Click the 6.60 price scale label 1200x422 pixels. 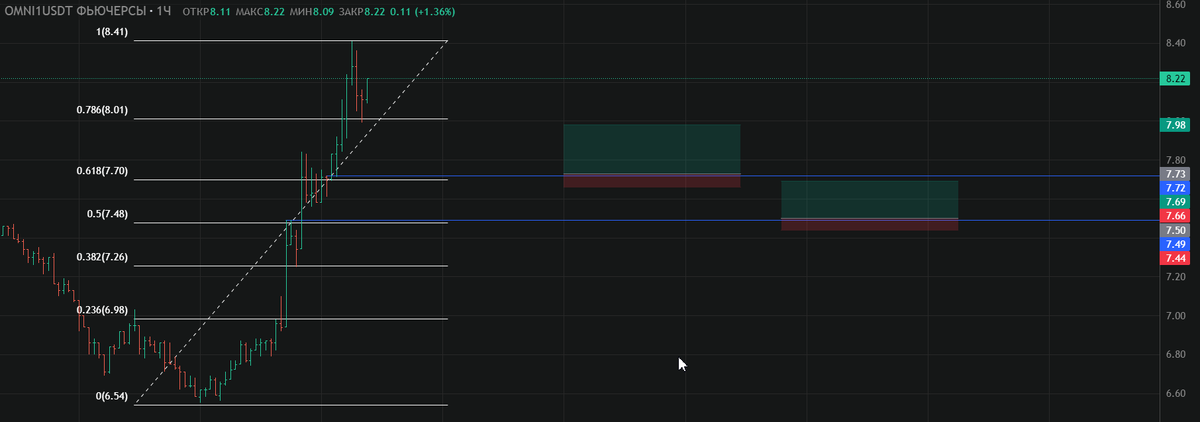[1174, 394]
